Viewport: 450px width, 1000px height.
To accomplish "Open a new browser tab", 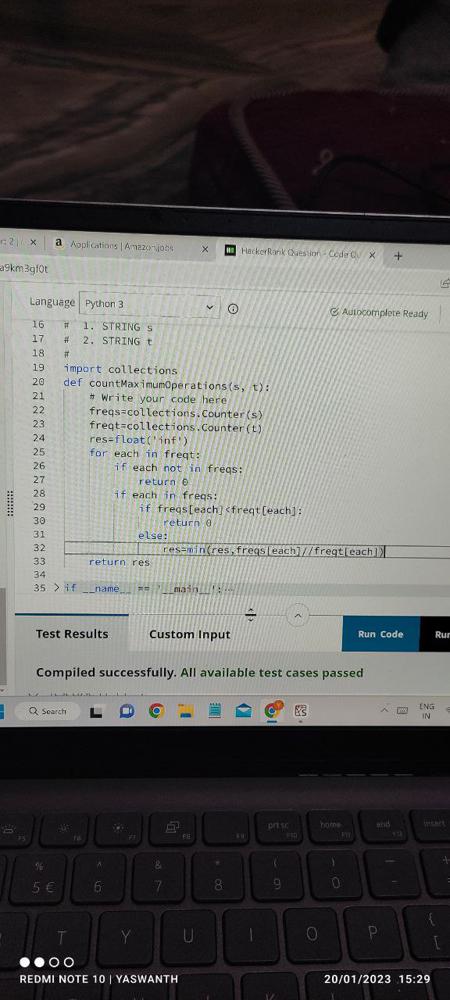I will click(398, 256).
